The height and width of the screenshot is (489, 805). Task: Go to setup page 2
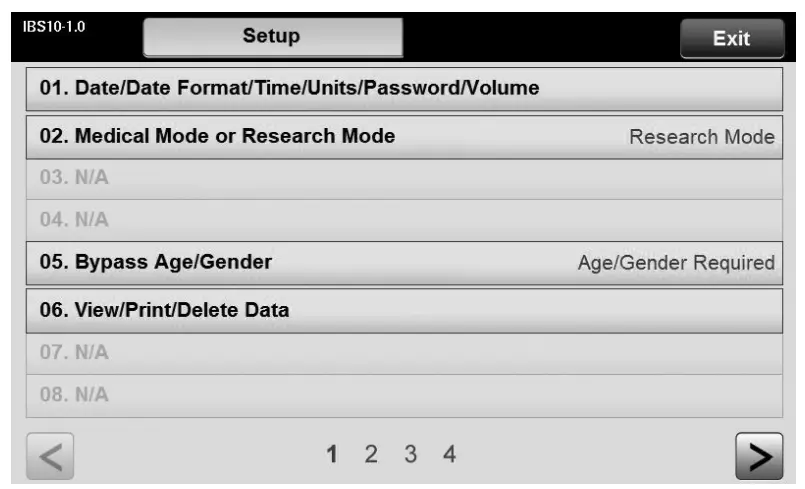point(371,455)
